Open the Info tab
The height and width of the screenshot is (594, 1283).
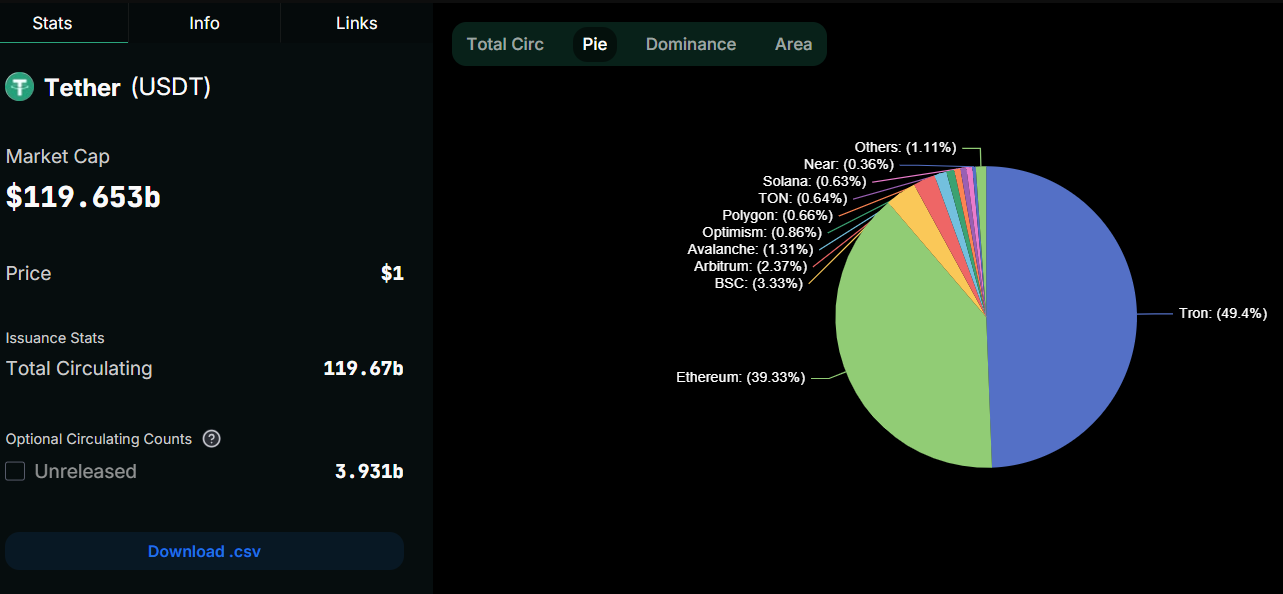click(204, 23)
